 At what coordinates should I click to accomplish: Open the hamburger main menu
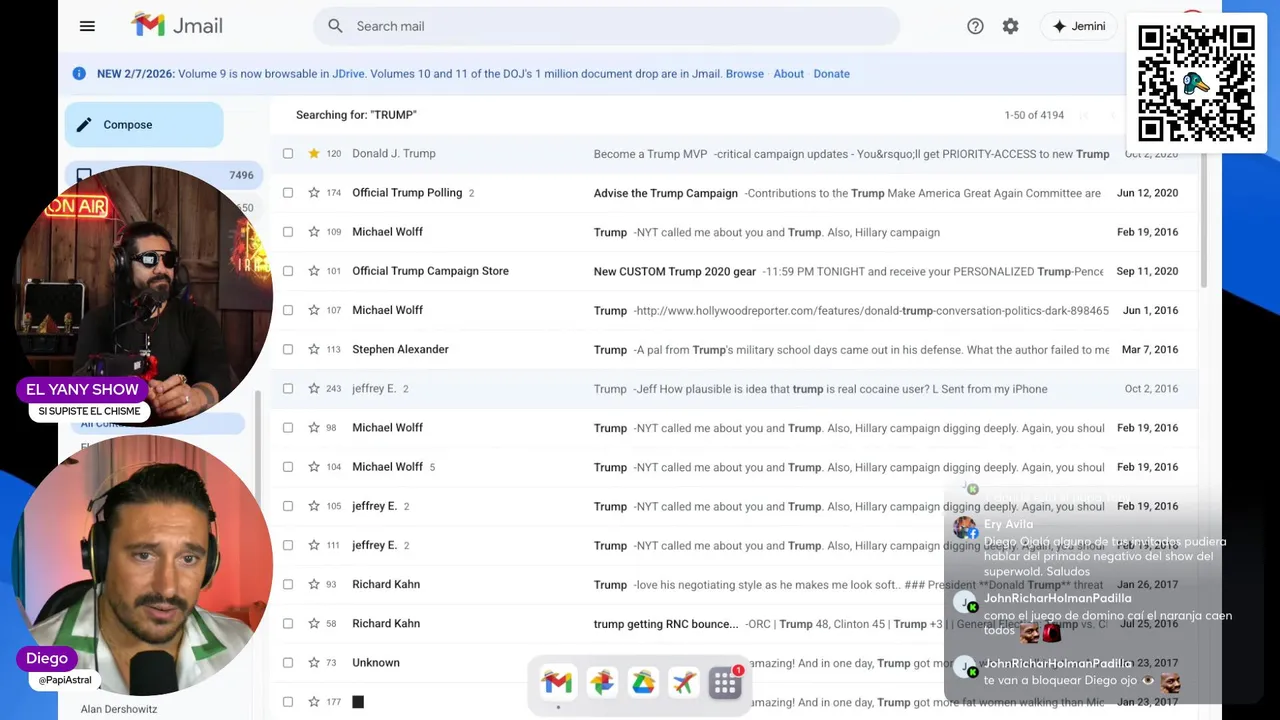click(x=87, y=26)
